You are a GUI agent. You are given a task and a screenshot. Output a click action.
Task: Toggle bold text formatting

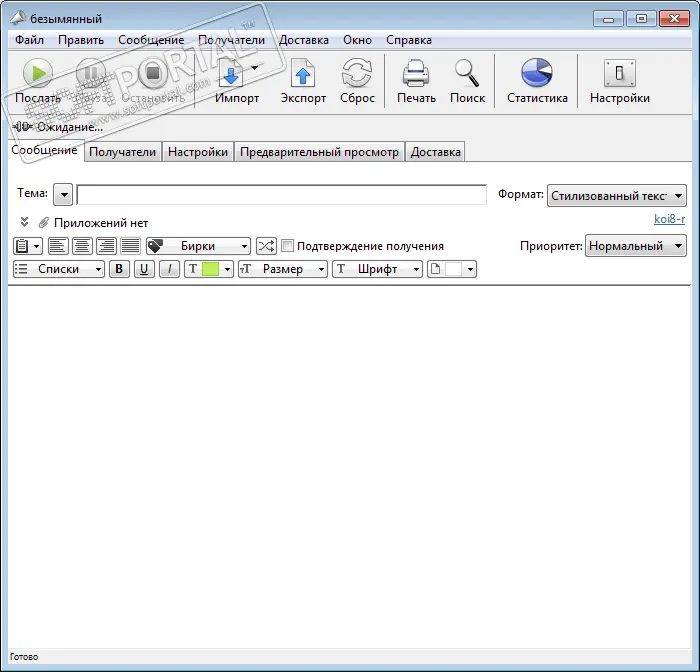(120, 269)
